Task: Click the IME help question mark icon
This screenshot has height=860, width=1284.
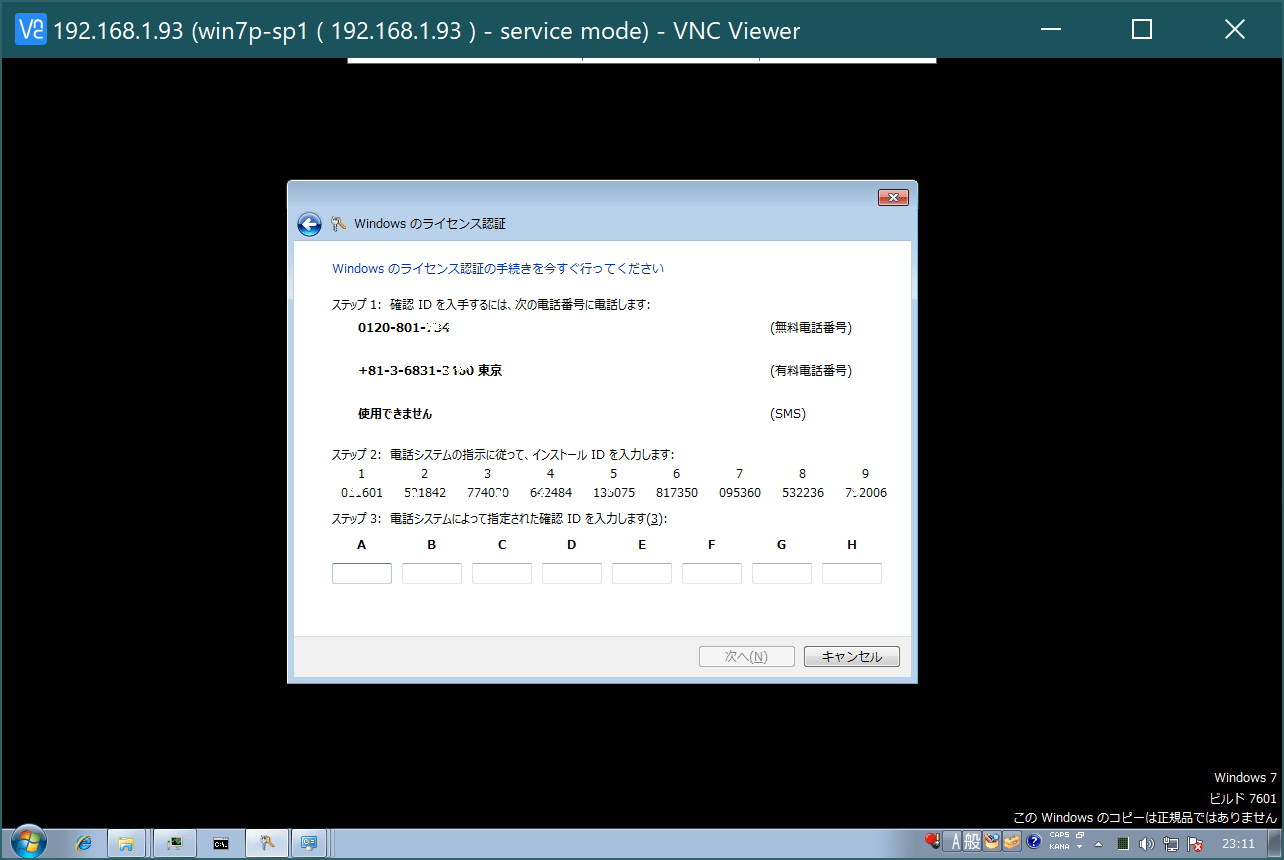Action: click(1034, 842)
